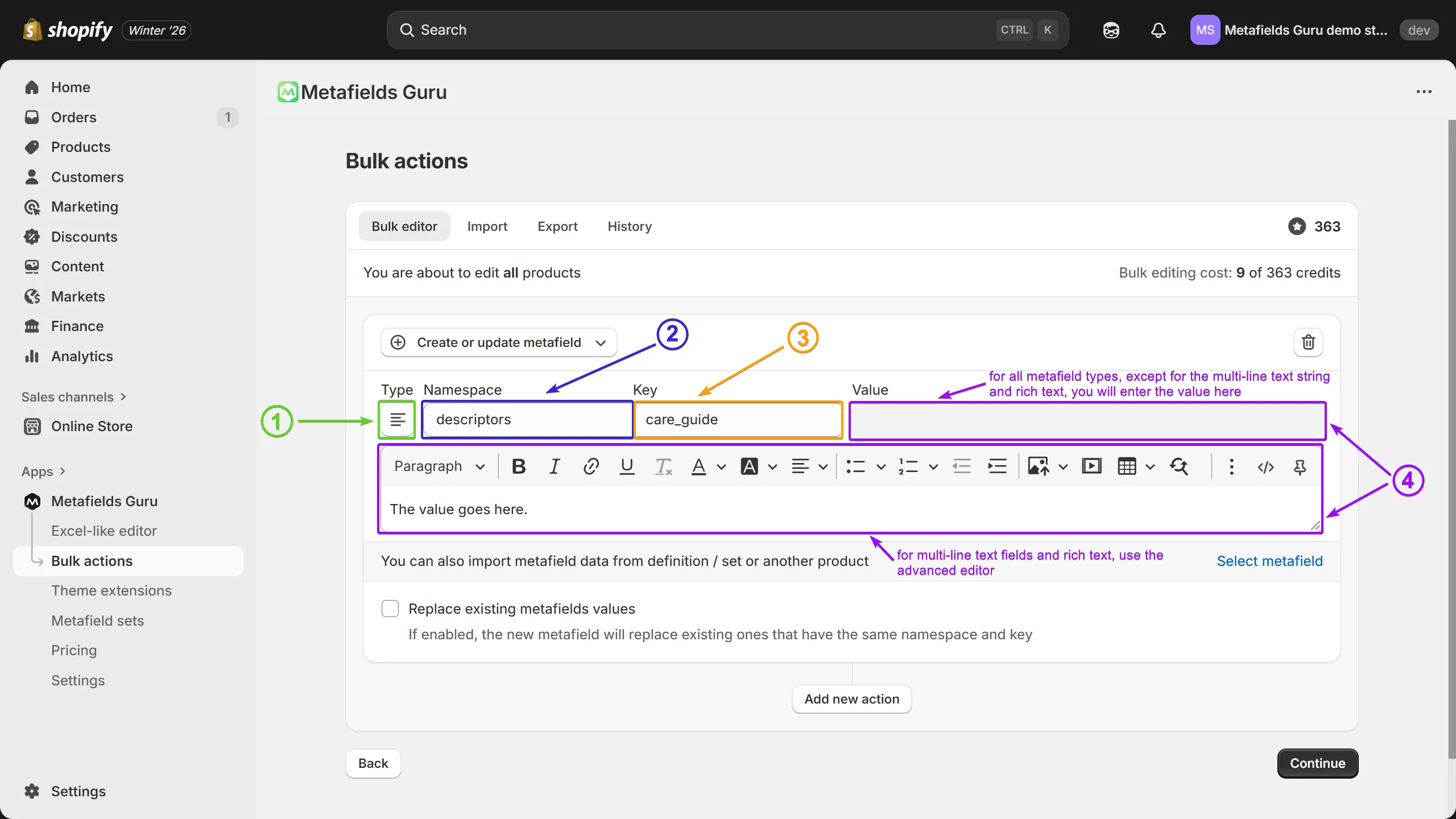
Task: Open the text color dropdown arrow
Action: point(721,467)
